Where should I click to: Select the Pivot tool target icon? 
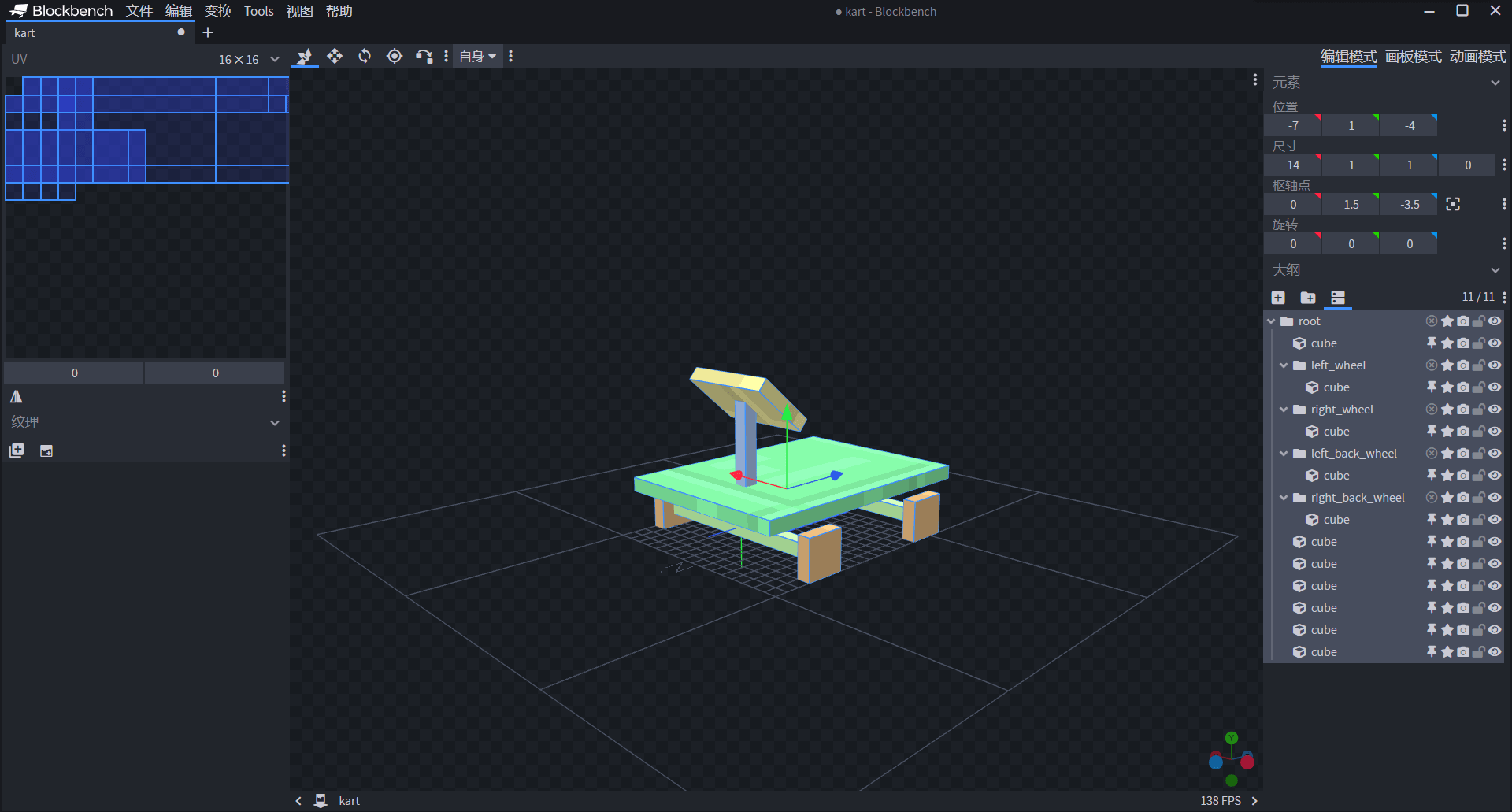point(395,56)
